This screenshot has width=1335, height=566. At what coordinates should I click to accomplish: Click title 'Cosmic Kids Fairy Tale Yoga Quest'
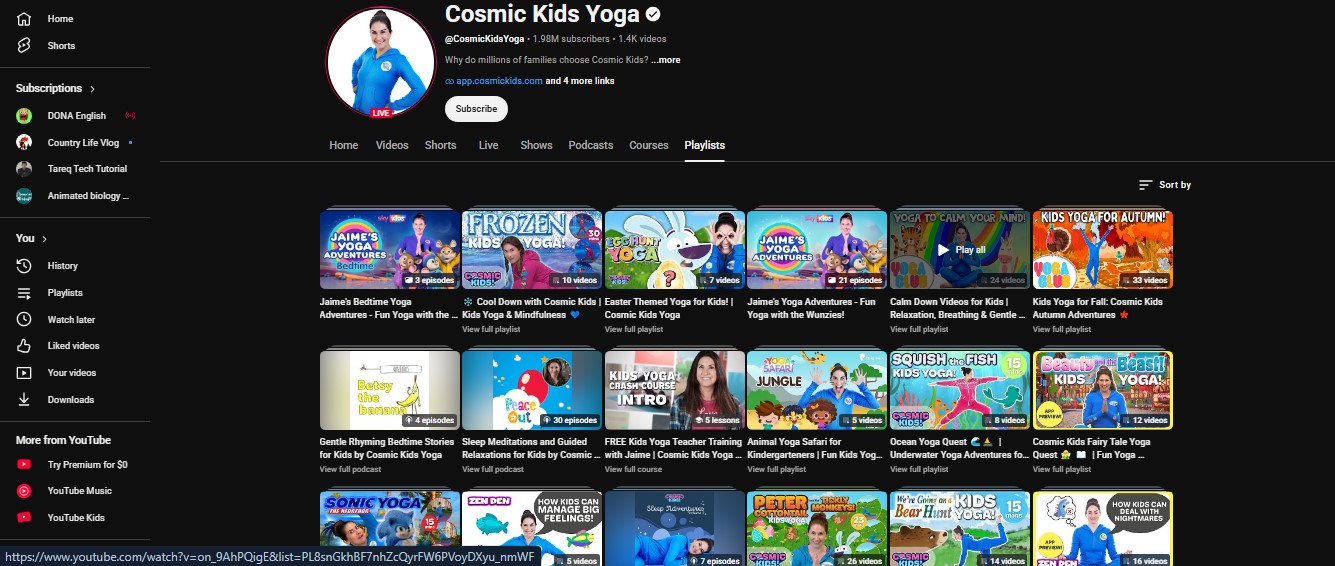(x=1092, y=448)
